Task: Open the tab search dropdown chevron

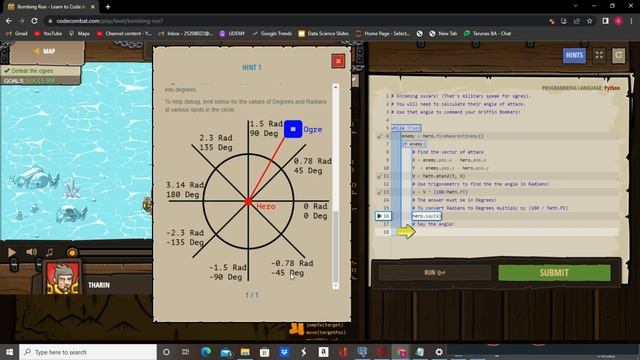Action: (x=575, y=6)
